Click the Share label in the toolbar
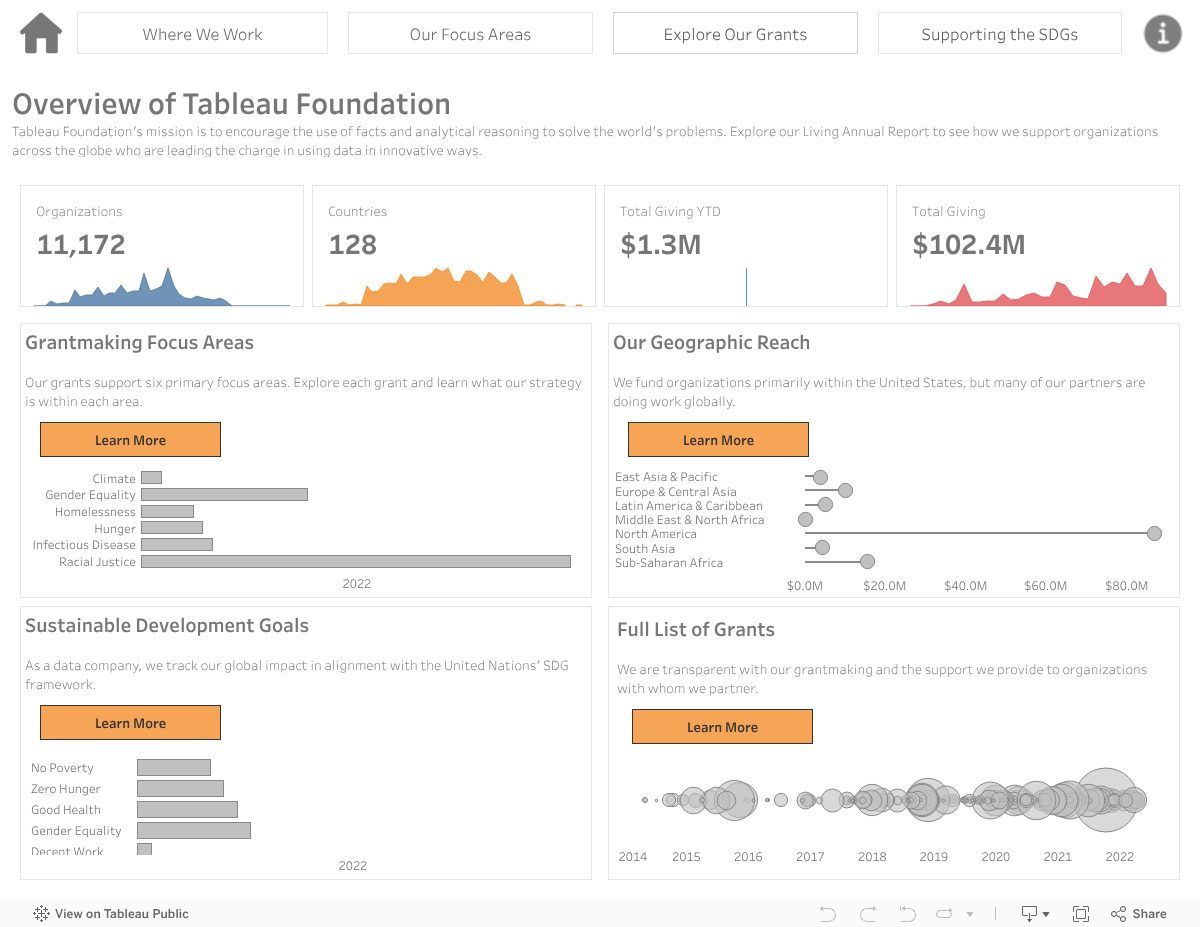 (x=1149, y=913)
